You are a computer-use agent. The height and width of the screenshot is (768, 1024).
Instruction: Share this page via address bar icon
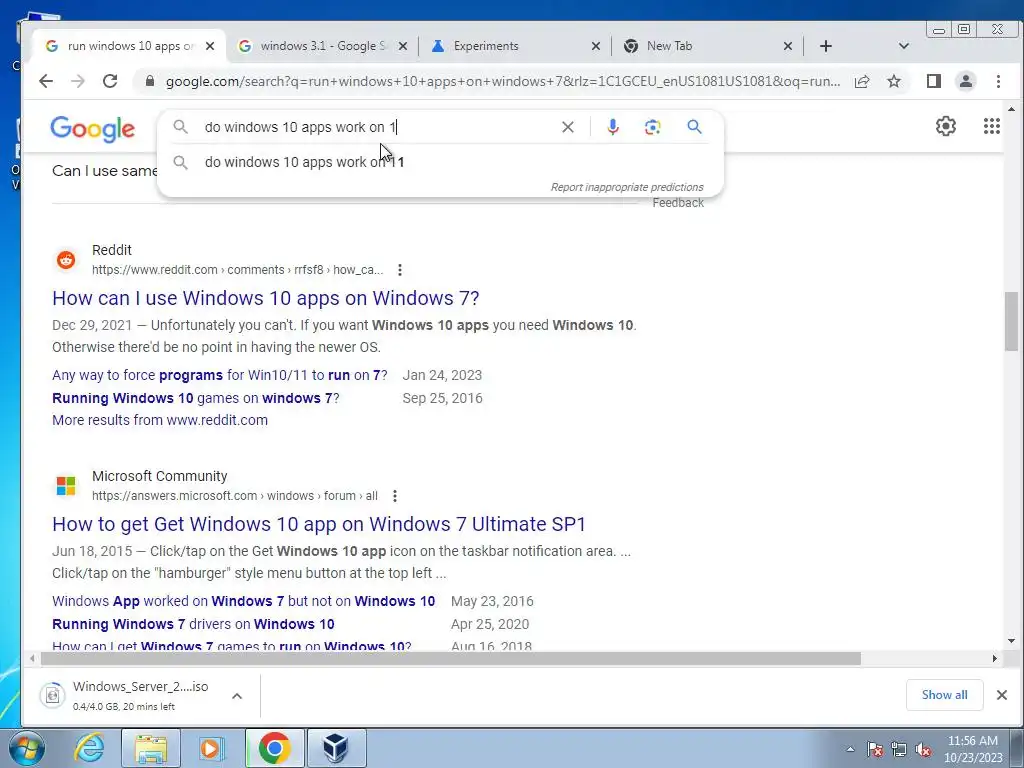[x=862, y=81]
